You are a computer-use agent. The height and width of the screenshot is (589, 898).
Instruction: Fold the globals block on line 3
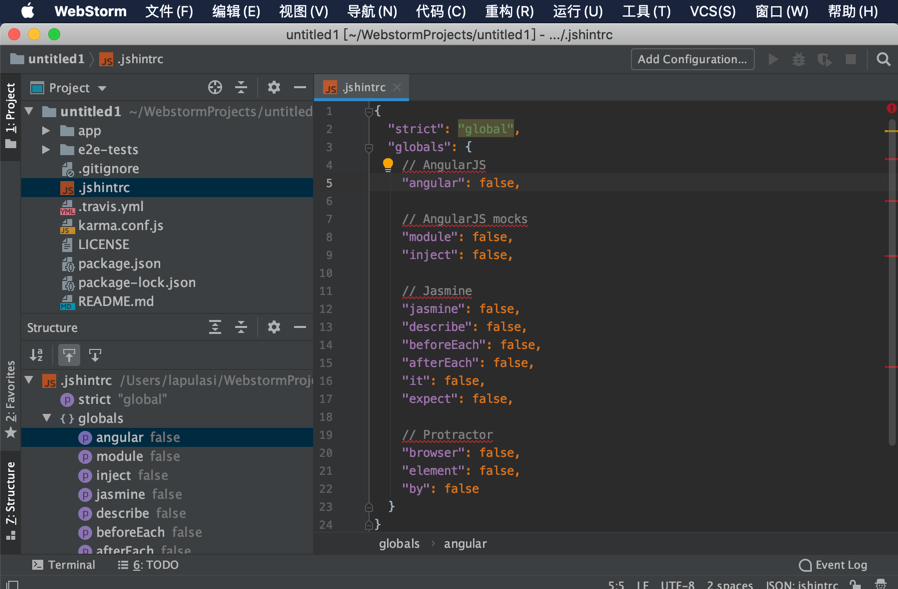pos(369,148)
